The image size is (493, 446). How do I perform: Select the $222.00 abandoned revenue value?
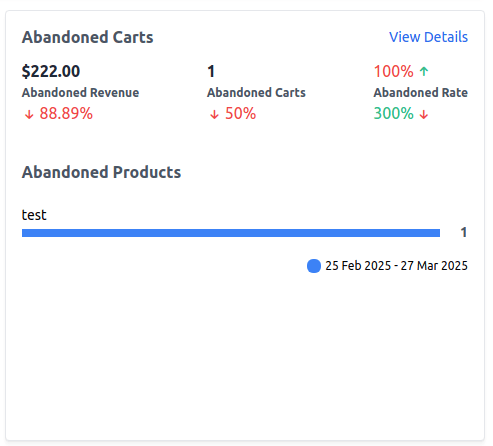click(x=51, y=71)
